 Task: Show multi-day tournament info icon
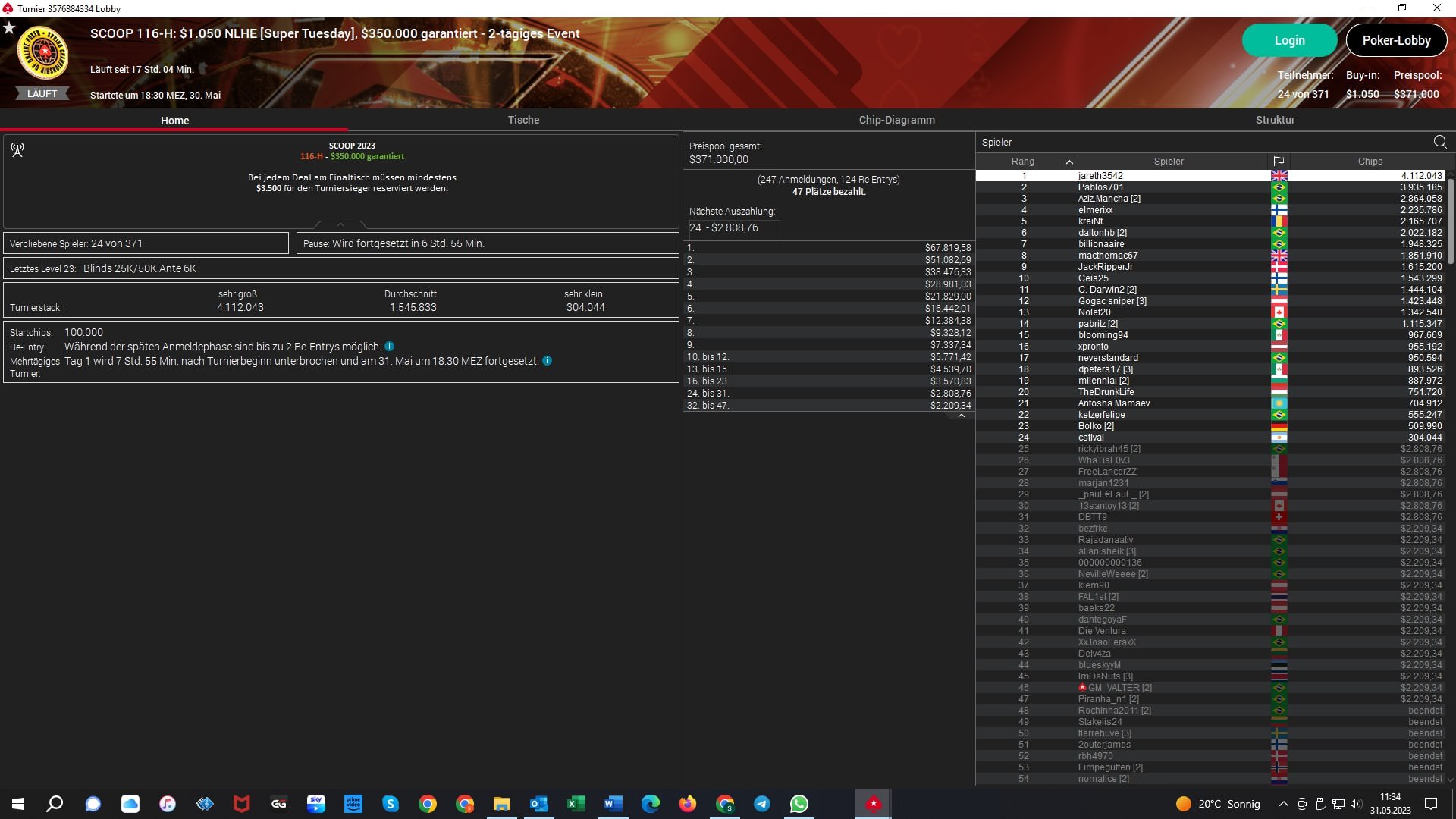click(x=548, y=361)
